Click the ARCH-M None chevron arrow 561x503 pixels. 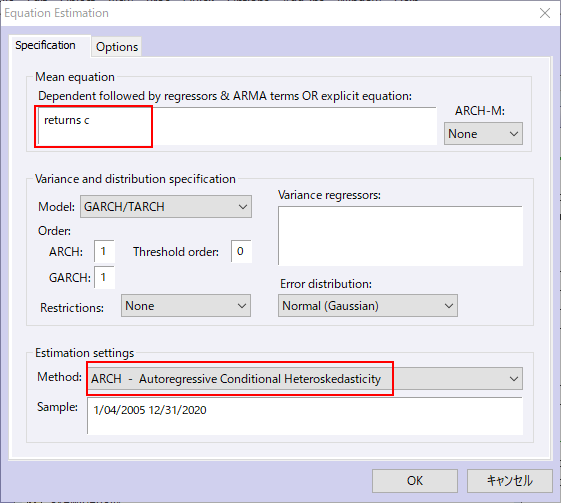point(514,134)
